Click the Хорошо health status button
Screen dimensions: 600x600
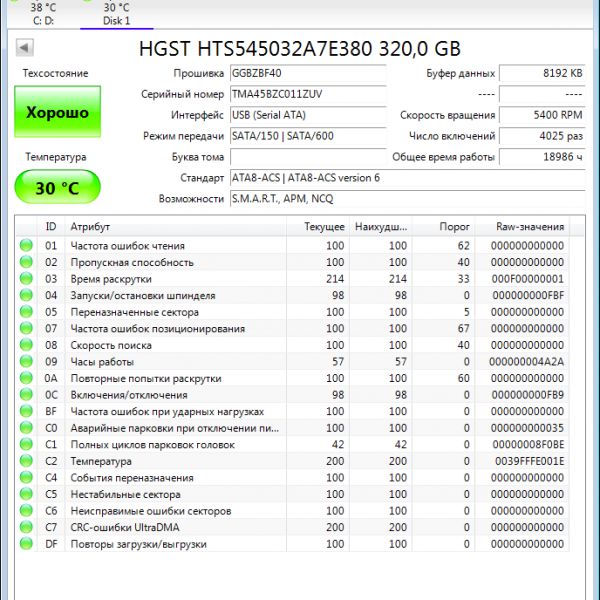click(x=57, y=112)
